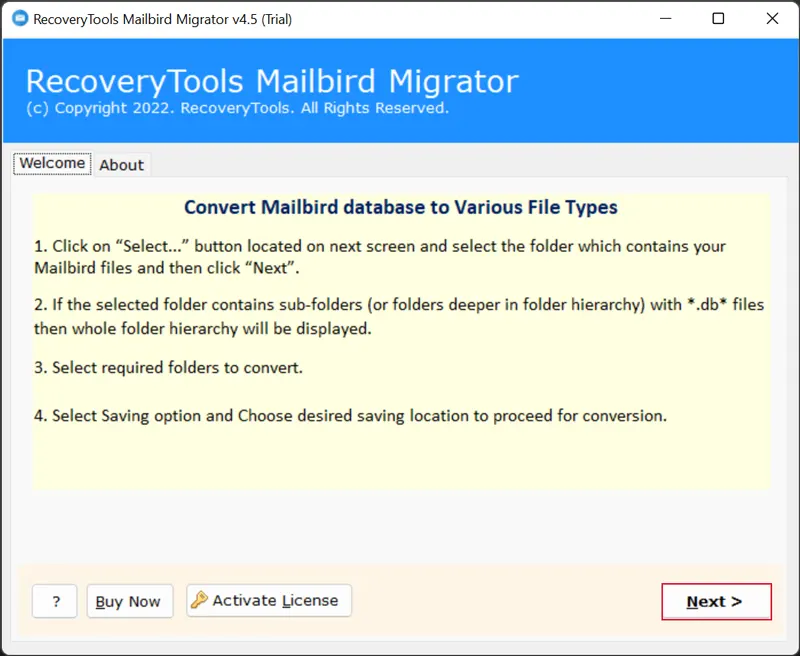The width and height of the screenshot is (800, 656).
Task: Click the window title text in title bar
Action: [163, 19]
